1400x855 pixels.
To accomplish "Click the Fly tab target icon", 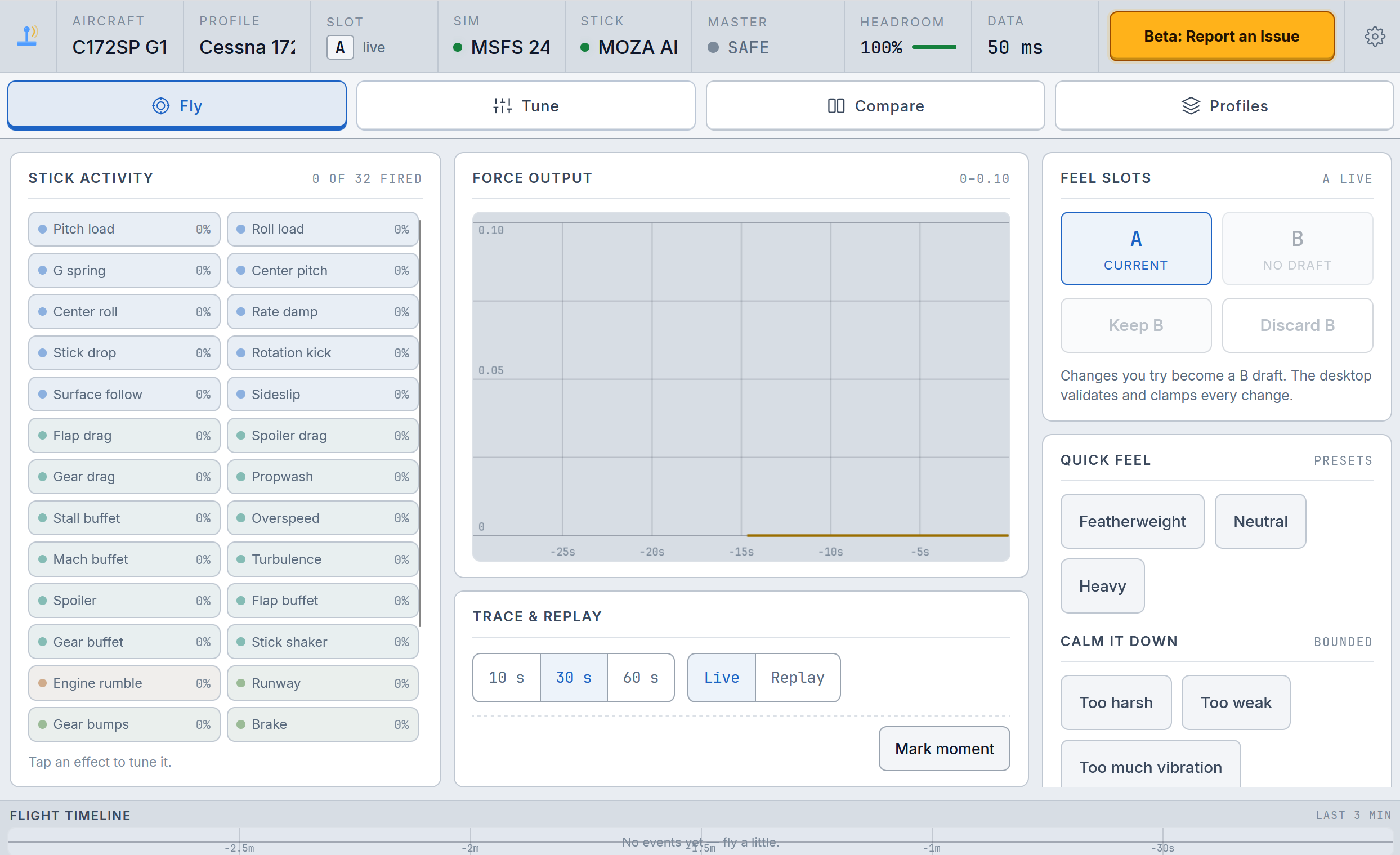I will click(161, 106).
